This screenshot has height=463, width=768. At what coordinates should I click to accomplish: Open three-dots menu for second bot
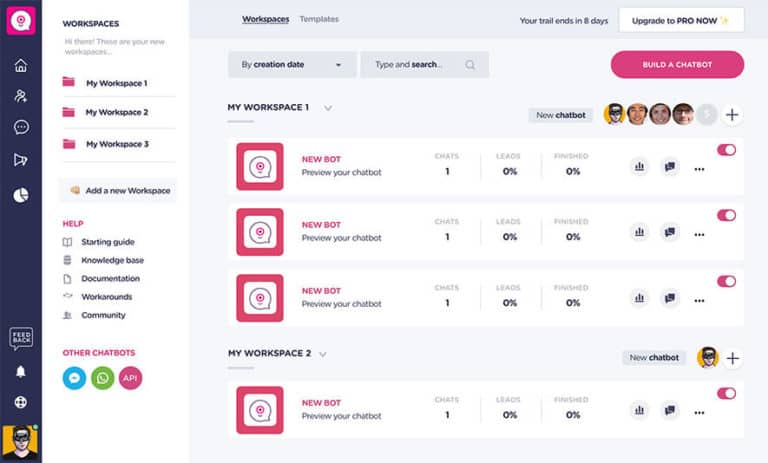pyautogui.click(x=699, y=235)
